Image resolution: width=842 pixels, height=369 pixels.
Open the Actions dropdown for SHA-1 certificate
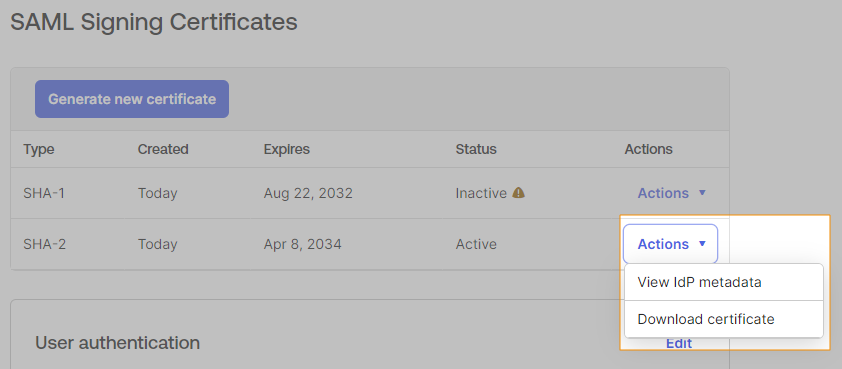pos(671,193)
